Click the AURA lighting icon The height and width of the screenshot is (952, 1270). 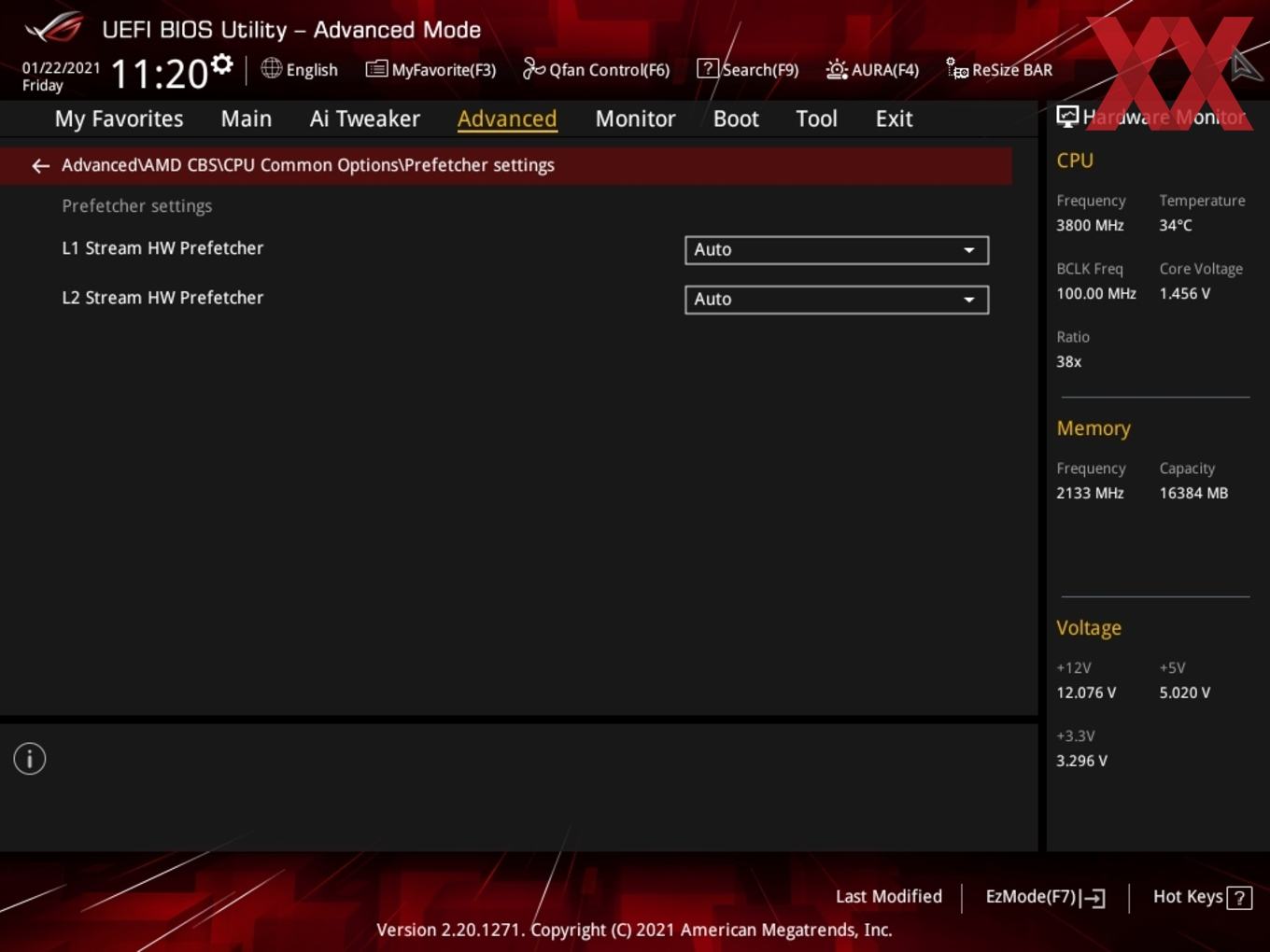(837, 69)
